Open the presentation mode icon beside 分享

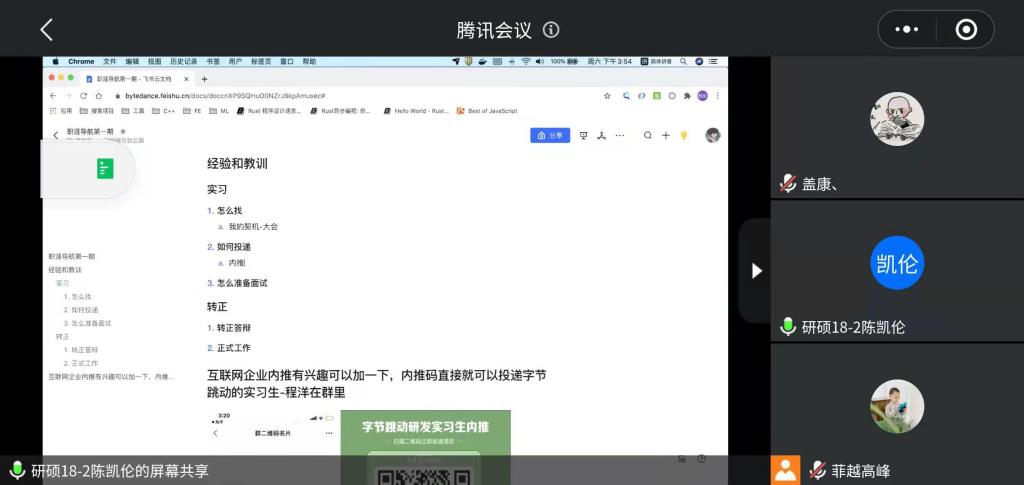coord(583,135)
